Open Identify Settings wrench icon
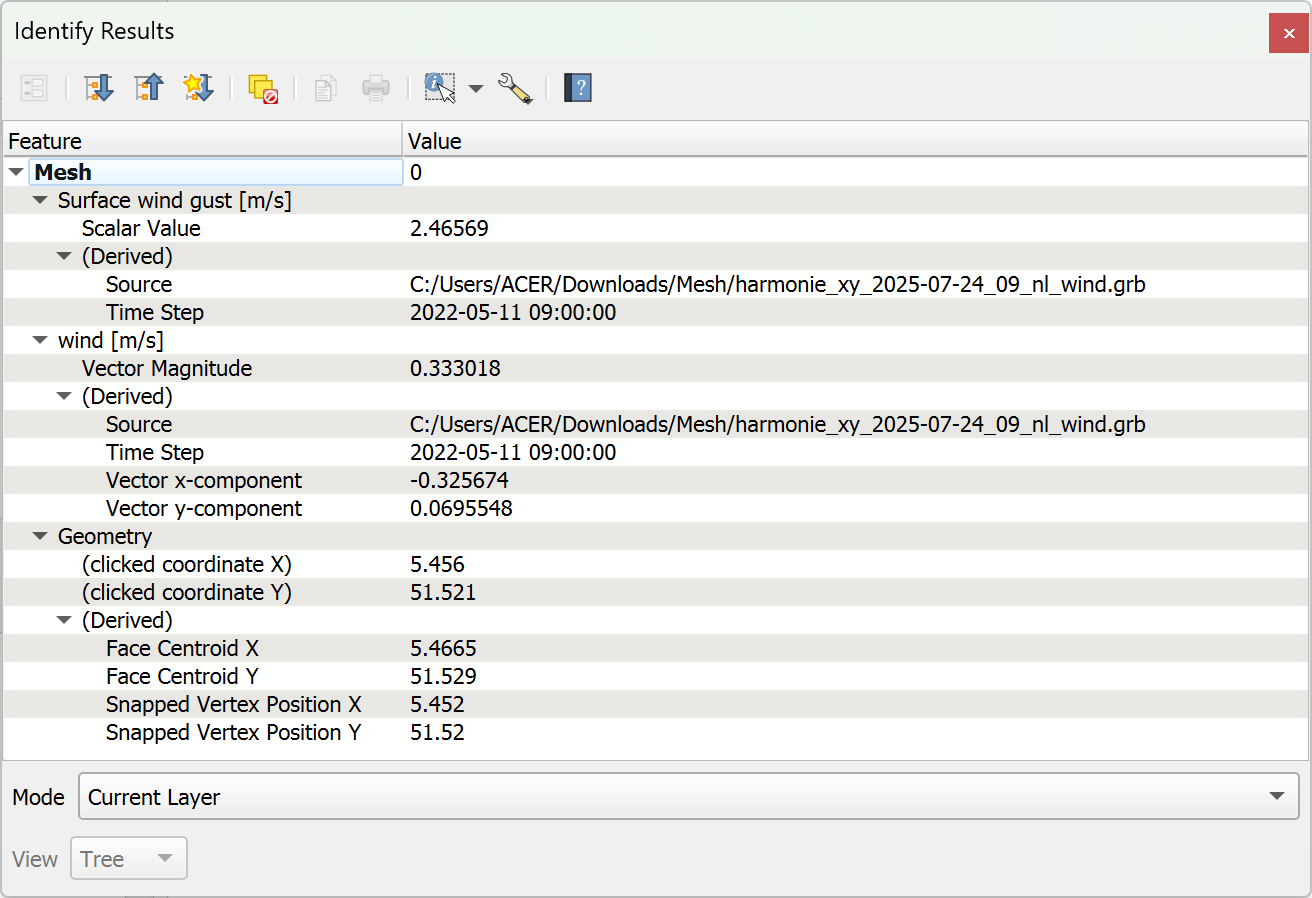This screenshot has width=1312, height=898. coord(515,88)
